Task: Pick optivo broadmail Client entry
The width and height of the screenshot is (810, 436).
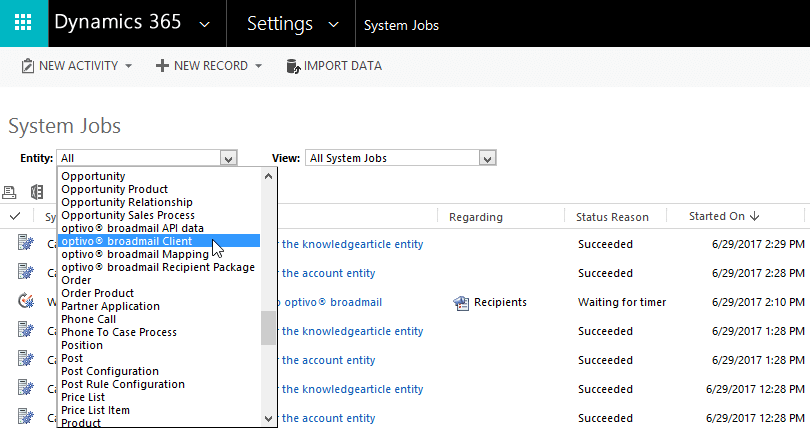Action: tap(159, 241)
